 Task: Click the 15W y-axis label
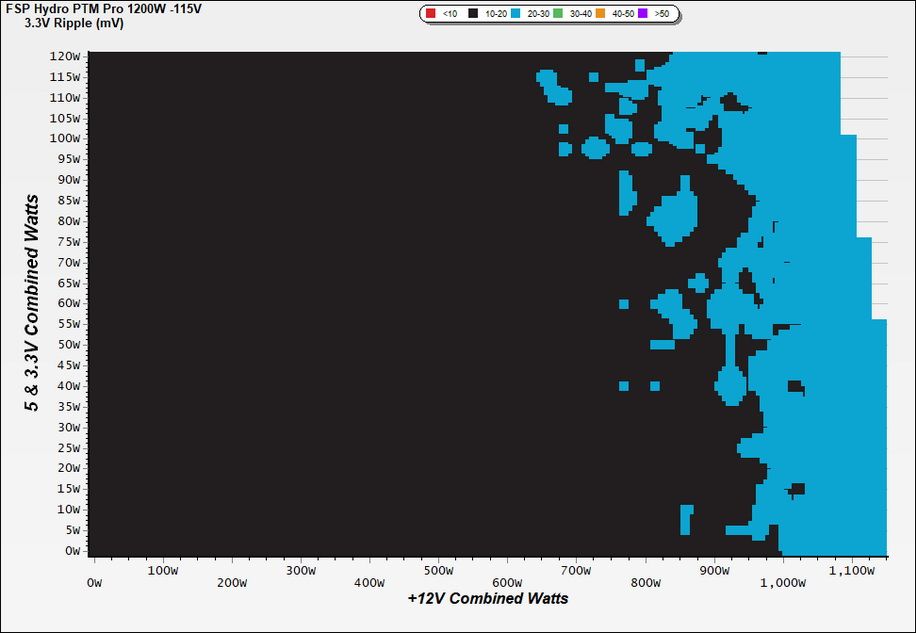point(68,488)
